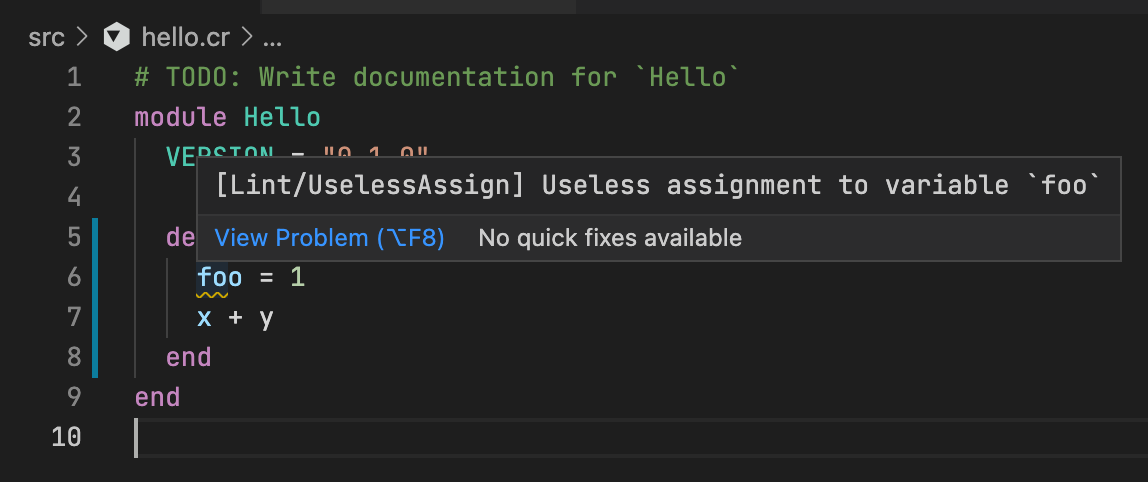Screen dimensions: 1148x482
Task: Click the View Problem link
Action: coord(330,238)
